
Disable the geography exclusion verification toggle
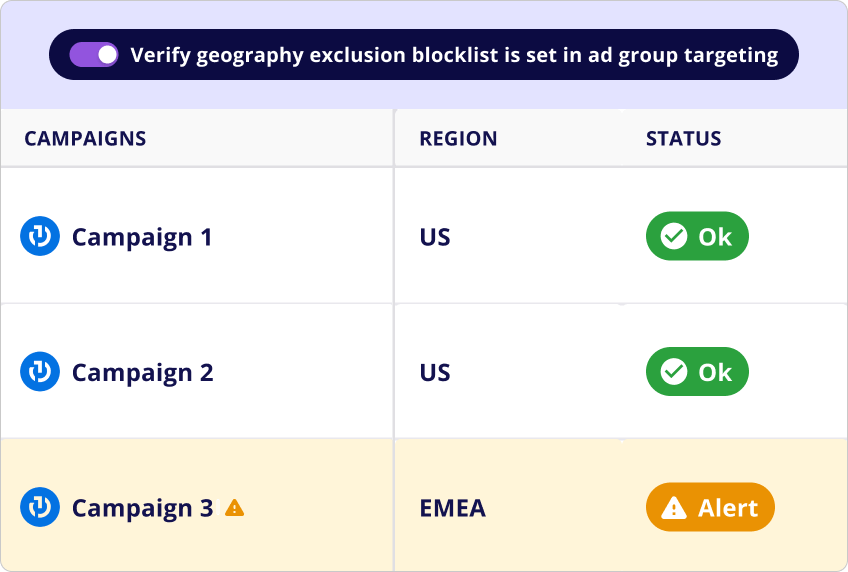94,55
